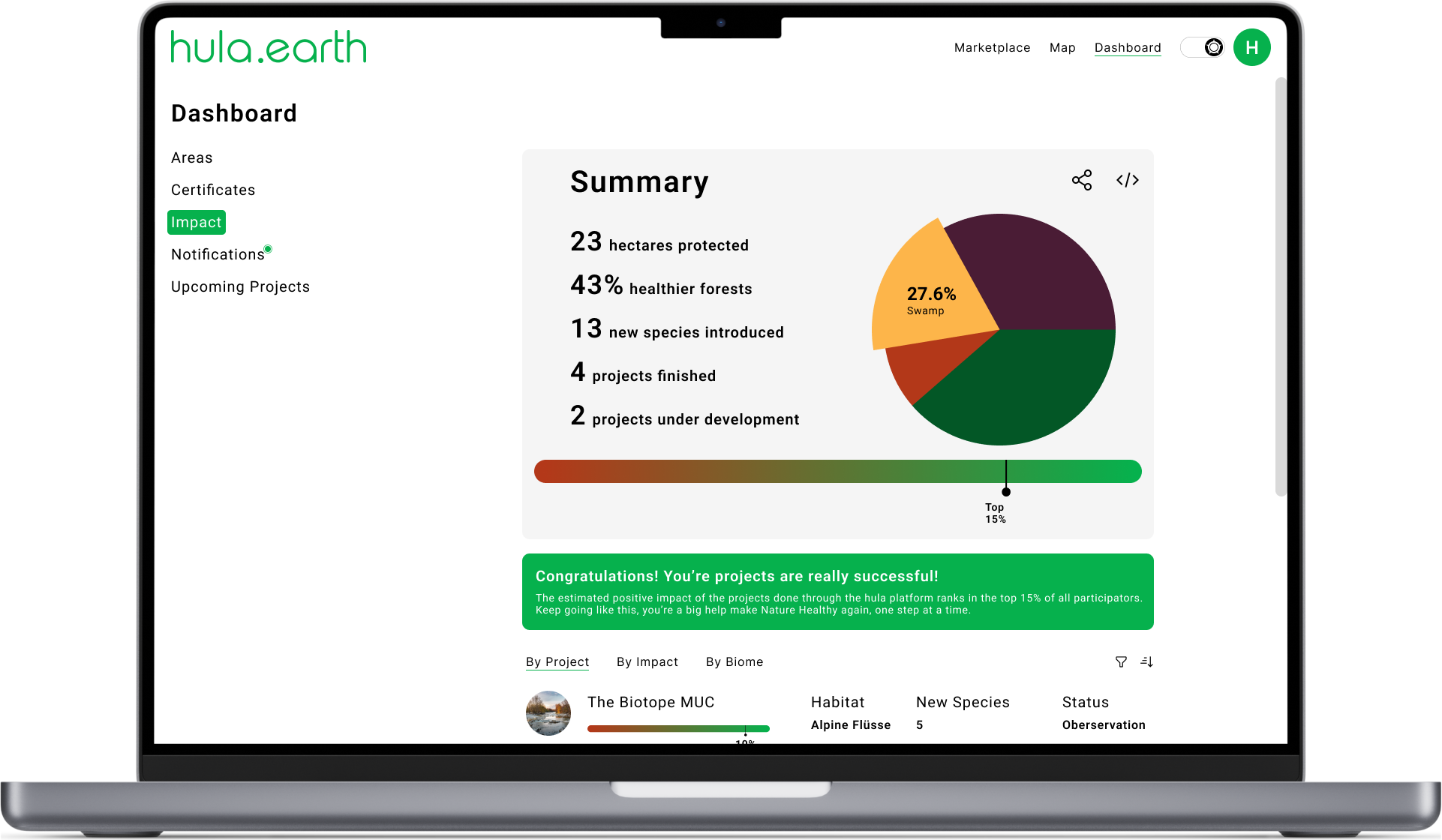Click The Biotope MUC project thumbnail

[548, 713]
